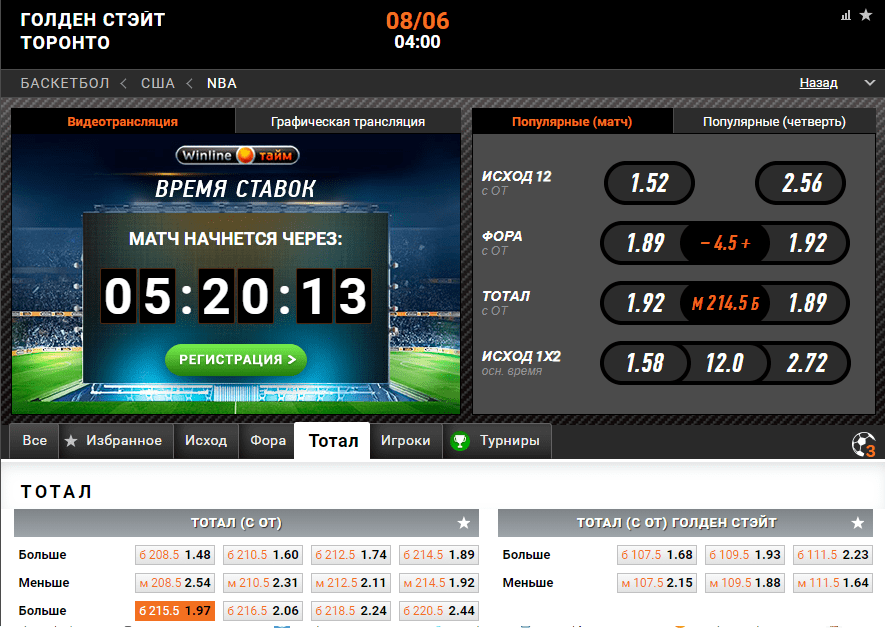Open match statistics bar chart icon

[845, 15]
